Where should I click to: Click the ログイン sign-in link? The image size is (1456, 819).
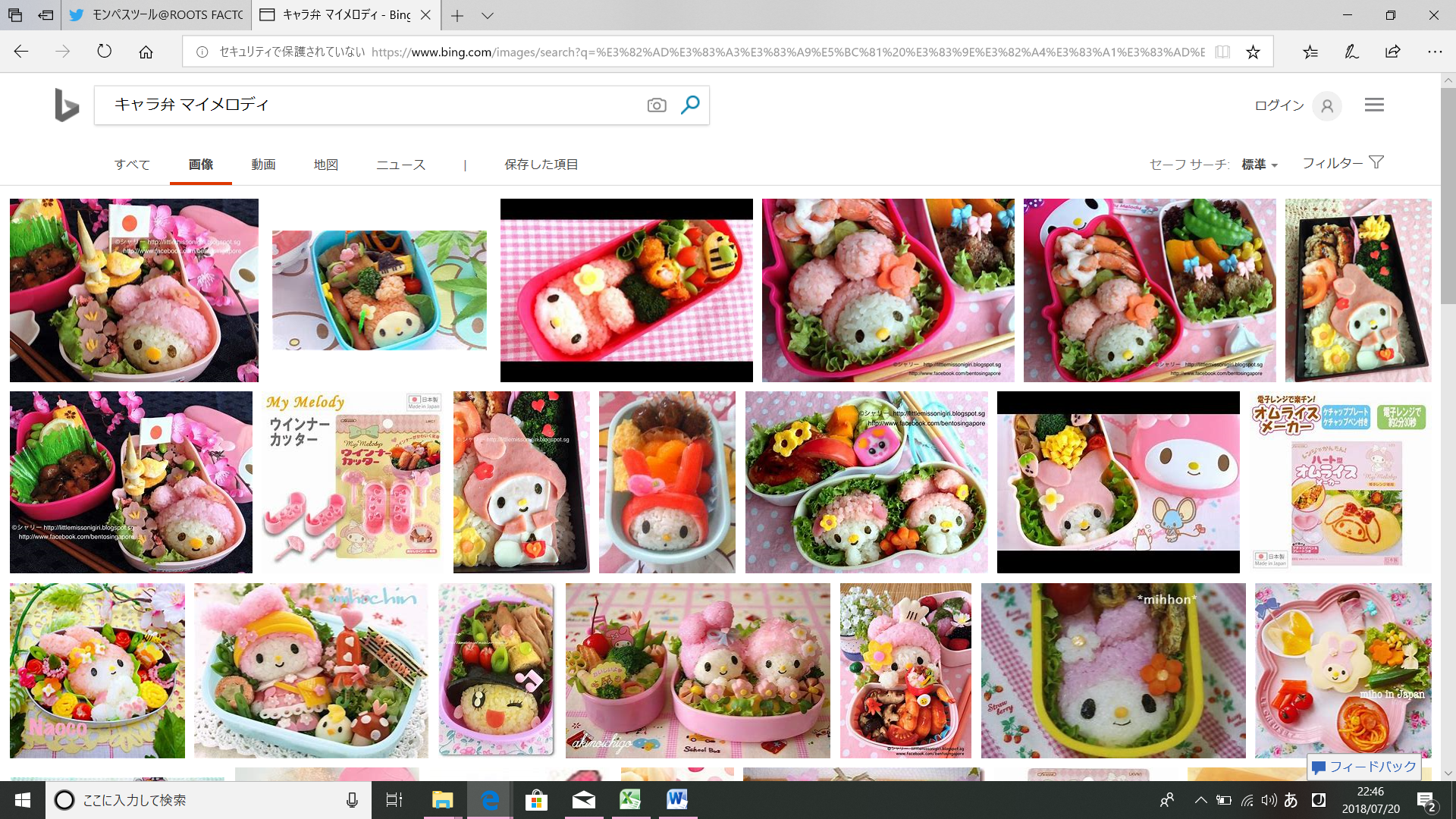coord(1279,105)
